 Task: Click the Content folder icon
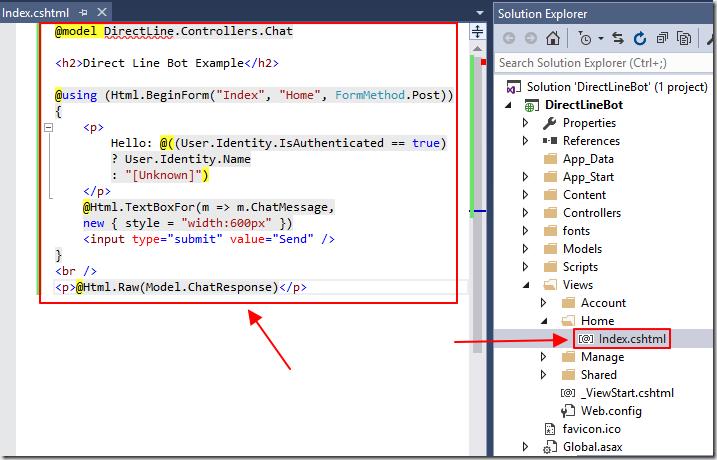click(550, 195)
